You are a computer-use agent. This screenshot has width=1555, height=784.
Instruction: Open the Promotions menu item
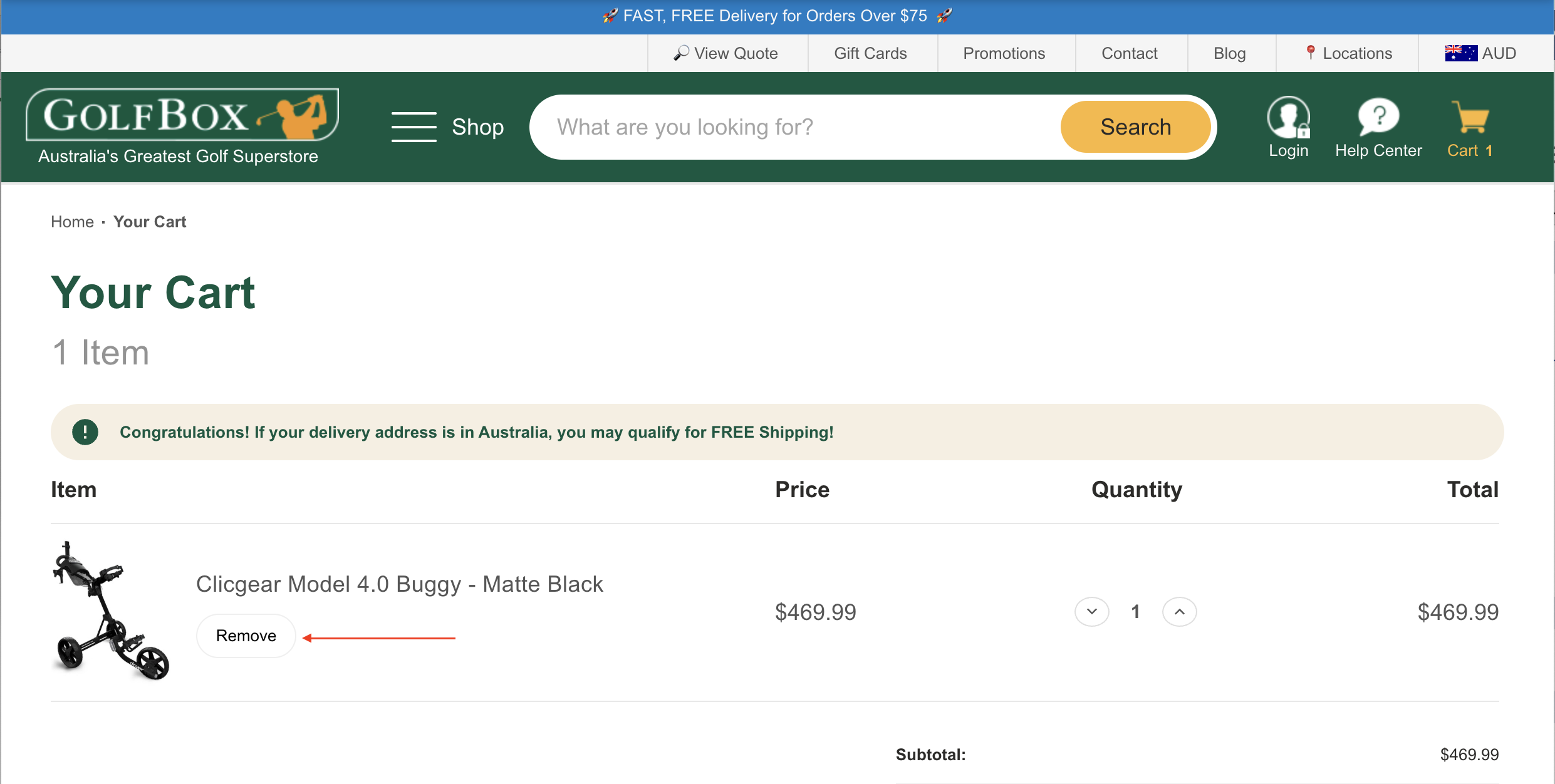[1004, 53]
